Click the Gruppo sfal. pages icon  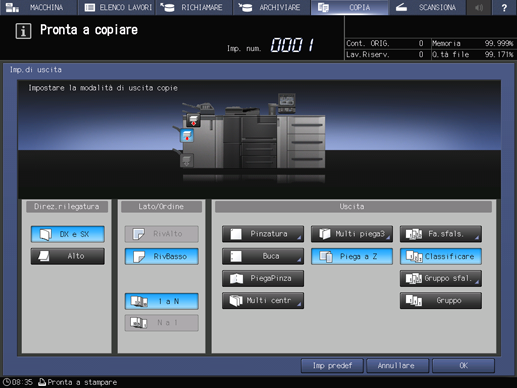[414, 278]
